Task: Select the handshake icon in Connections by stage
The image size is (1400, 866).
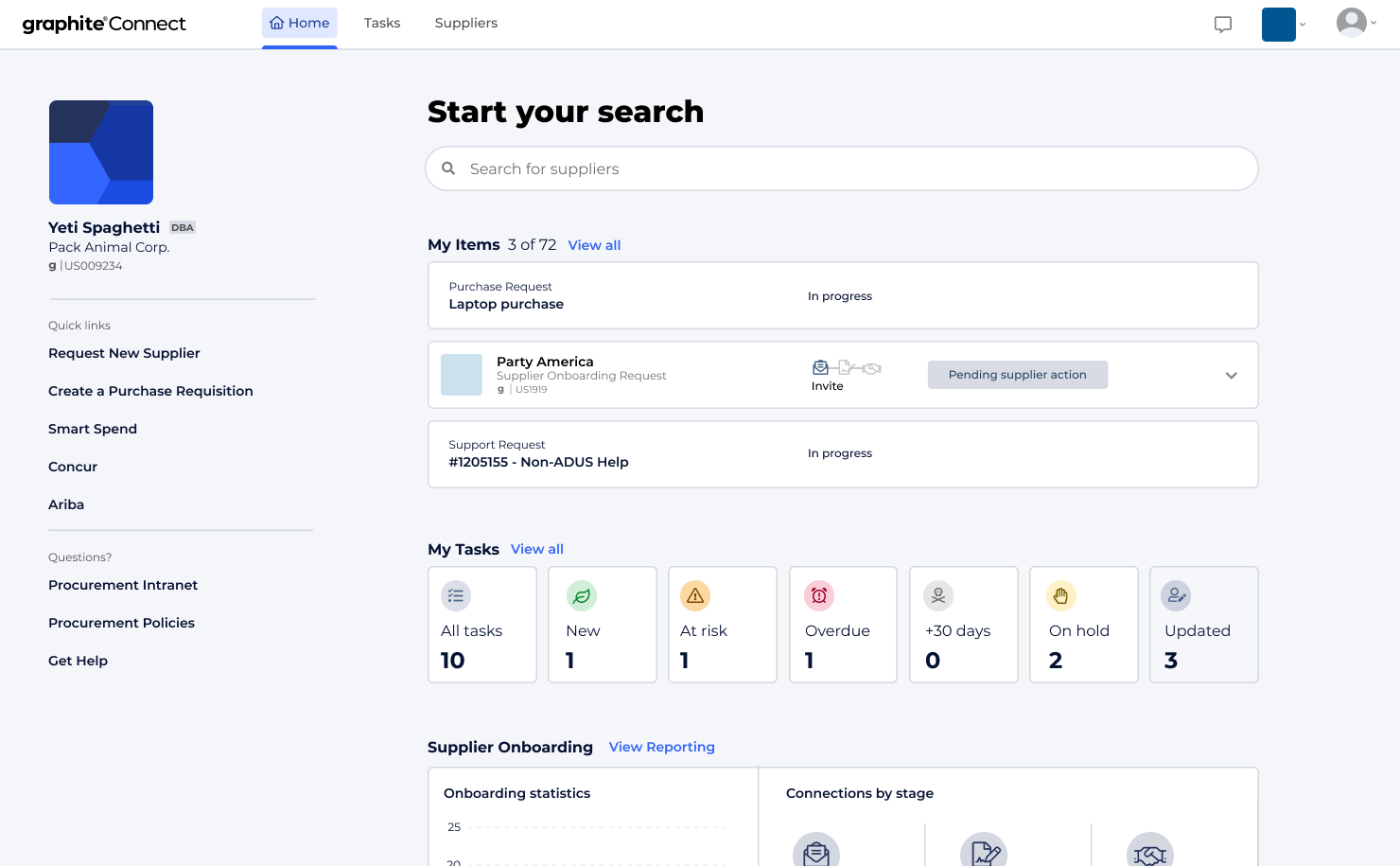Action: pyautogui.click(x=1150, y=850)
